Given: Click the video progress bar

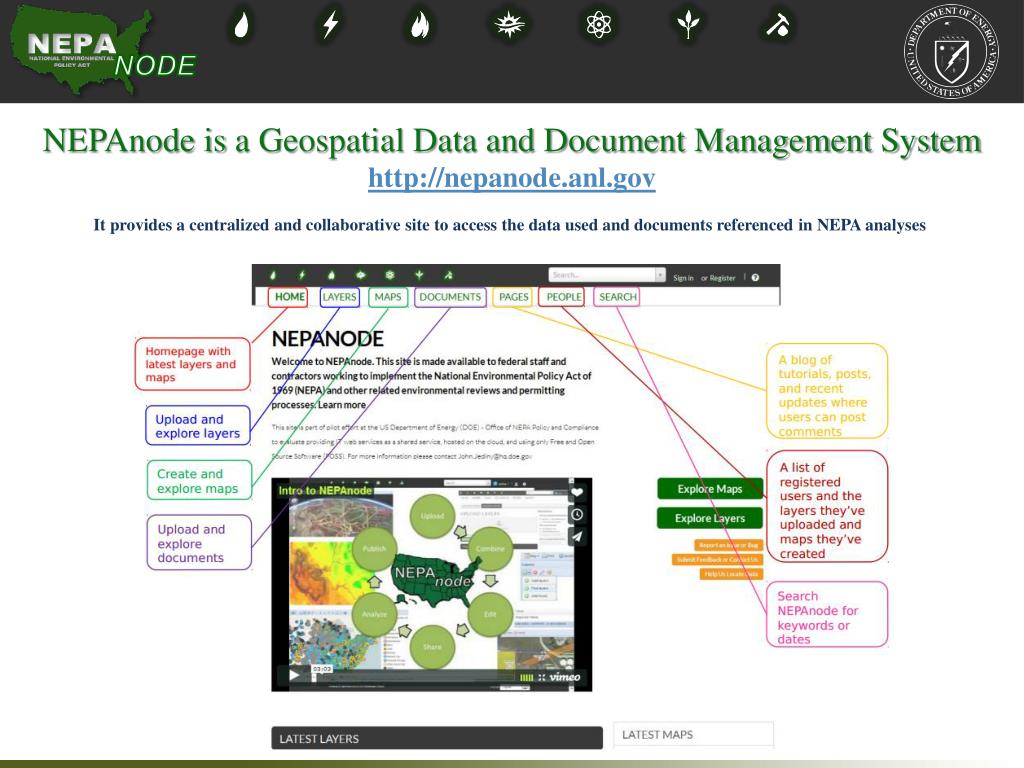Looking at the screenshot, I should point(413,677).
